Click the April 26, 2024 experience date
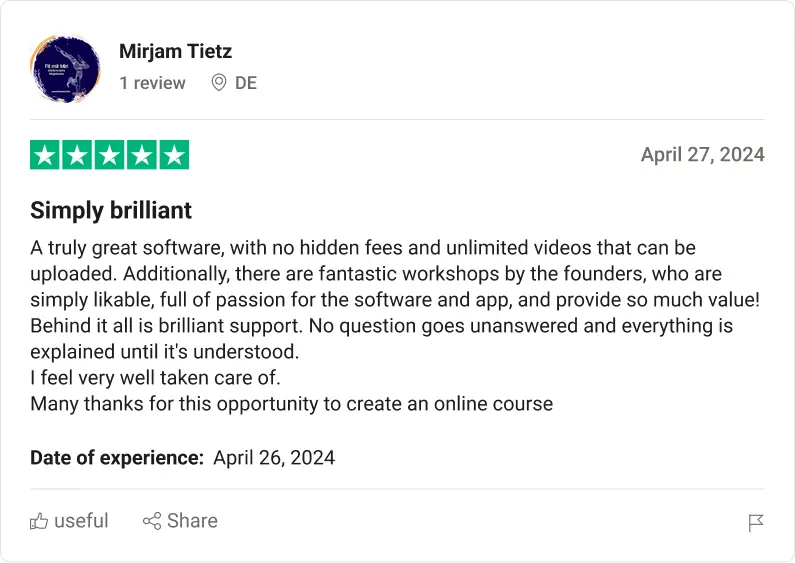 pyautogui.click(x=274, y=458)
